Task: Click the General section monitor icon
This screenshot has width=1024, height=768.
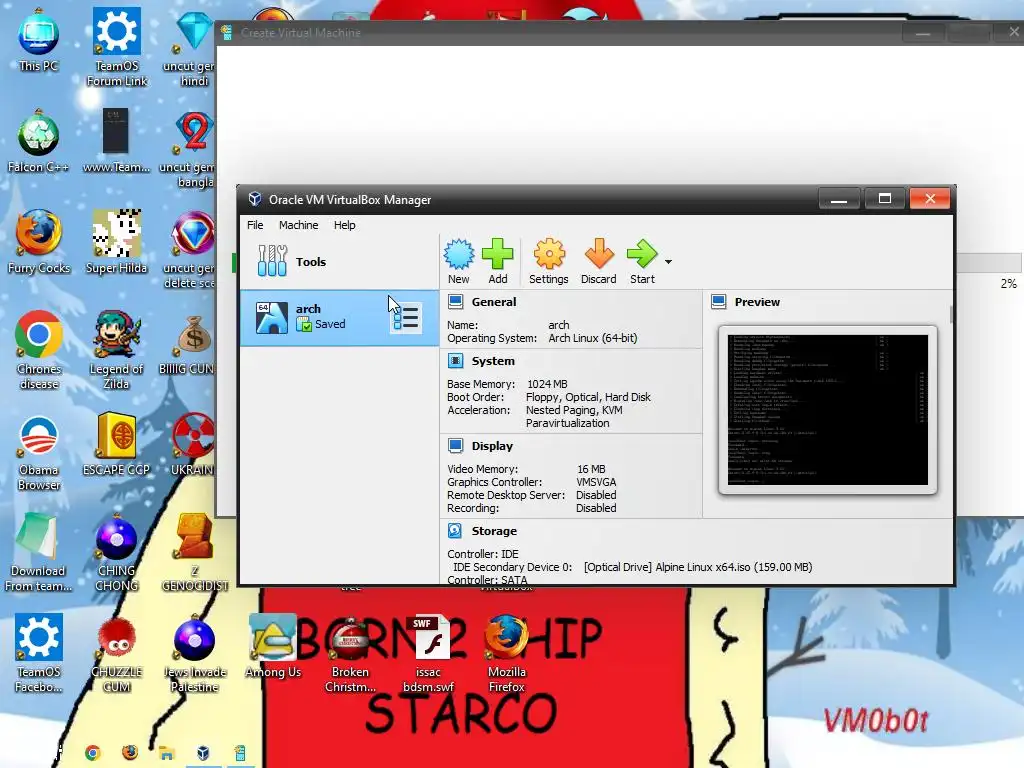Action: click(455, 302)
